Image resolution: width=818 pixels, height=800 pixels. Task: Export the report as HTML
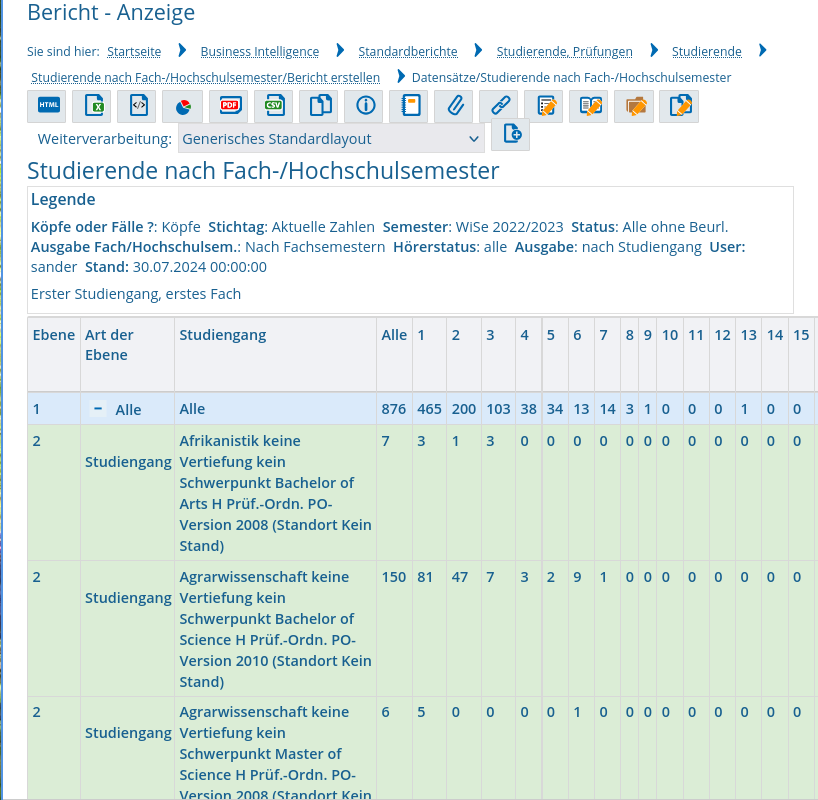[x=47, y=106]
